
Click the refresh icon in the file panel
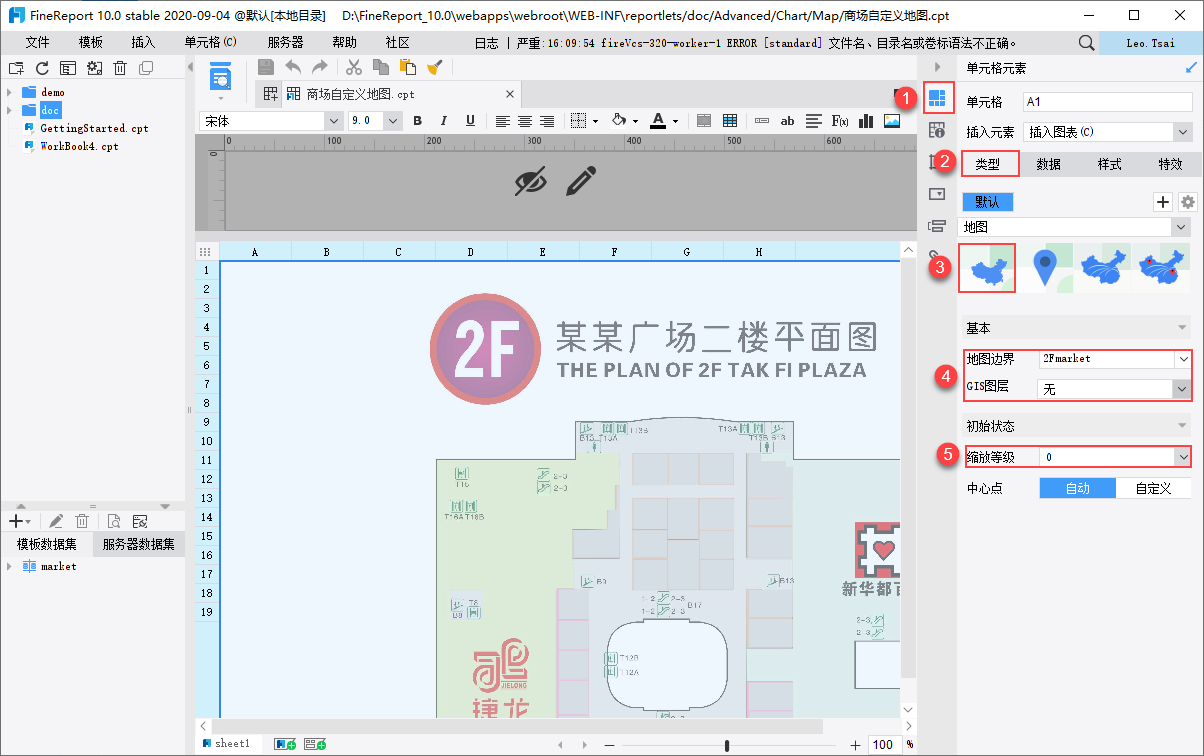point(42,68)
